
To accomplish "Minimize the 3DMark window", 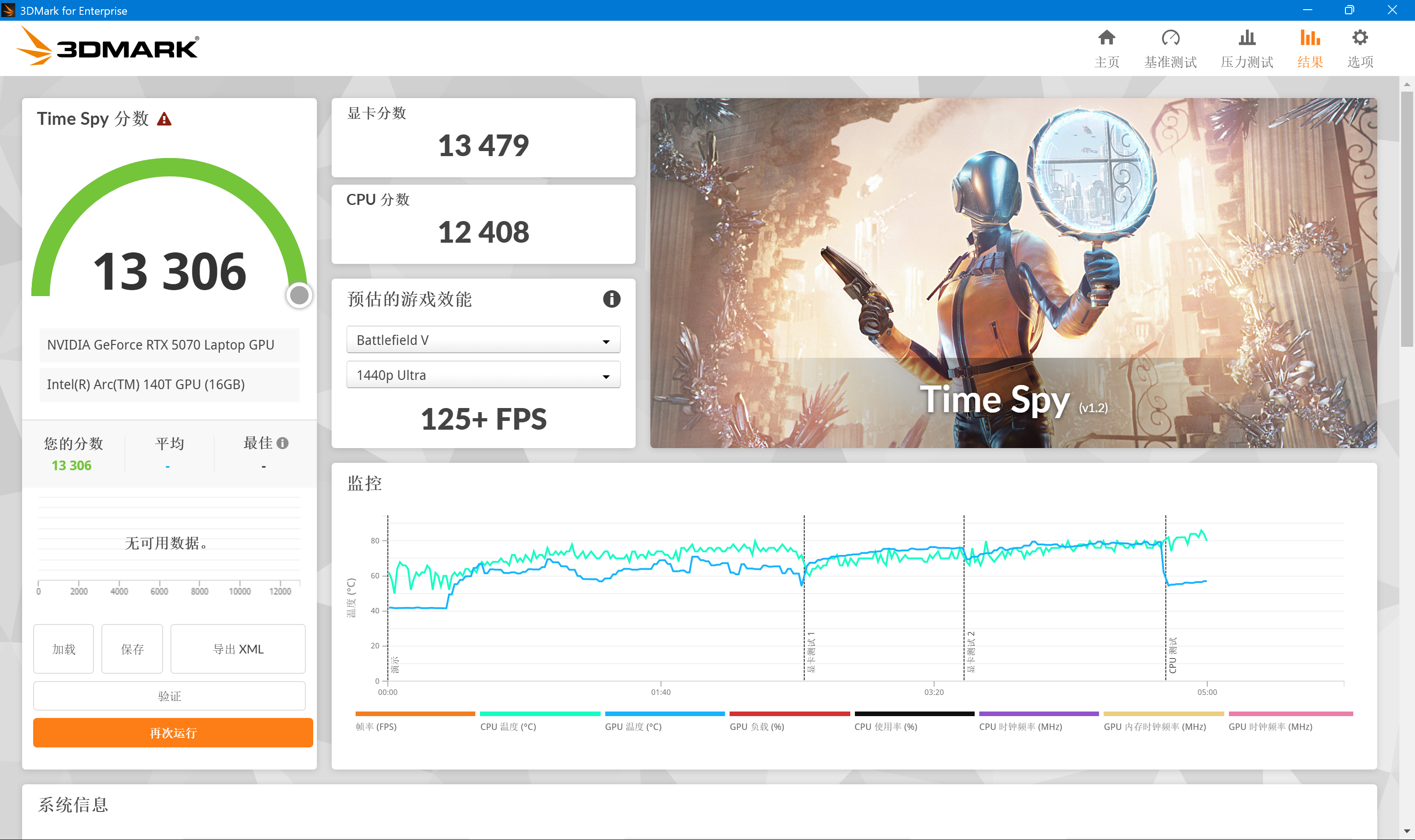I will [x=1308, y=10].
